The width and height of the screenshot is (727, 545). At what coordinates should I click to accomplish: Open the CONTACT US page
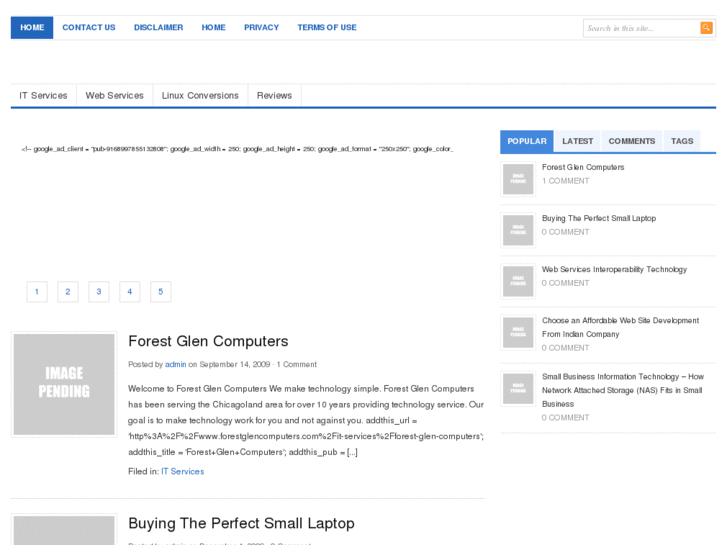pyautogui.click(x=89, y=28)
